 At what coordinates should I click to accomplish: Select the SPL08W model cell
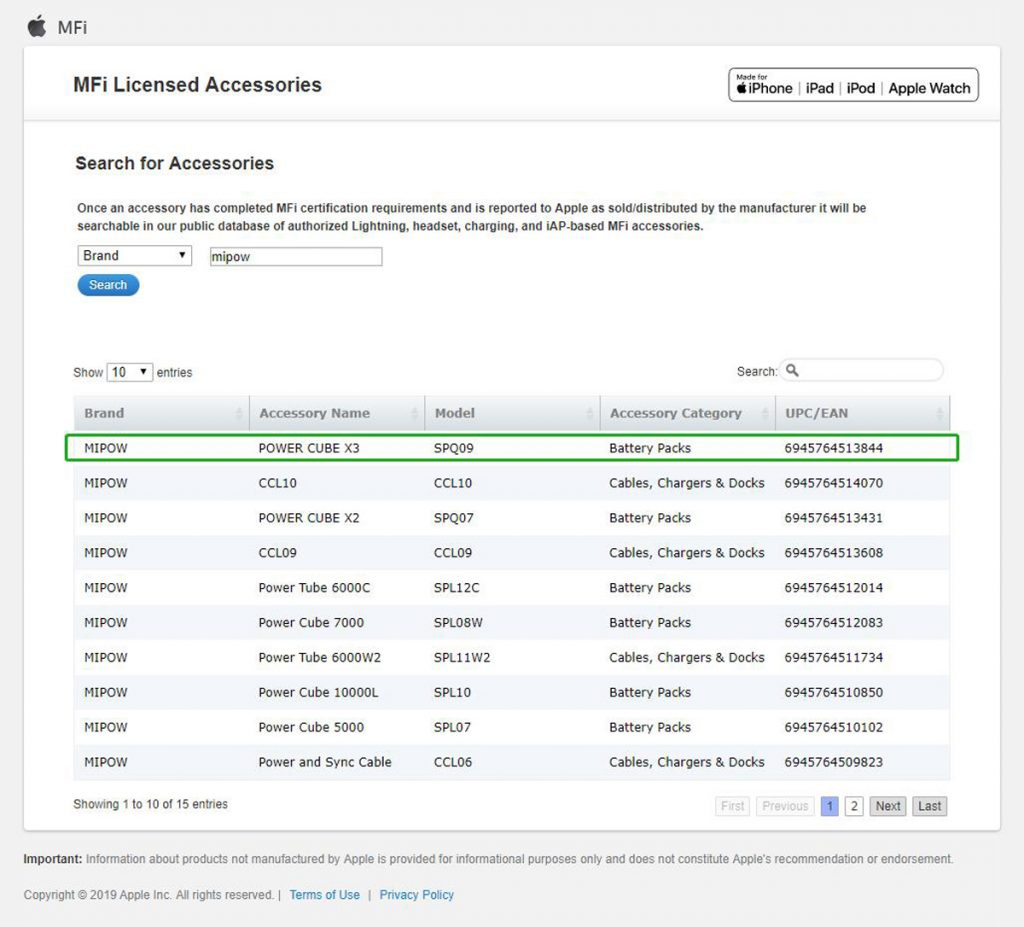click(458, 623)
